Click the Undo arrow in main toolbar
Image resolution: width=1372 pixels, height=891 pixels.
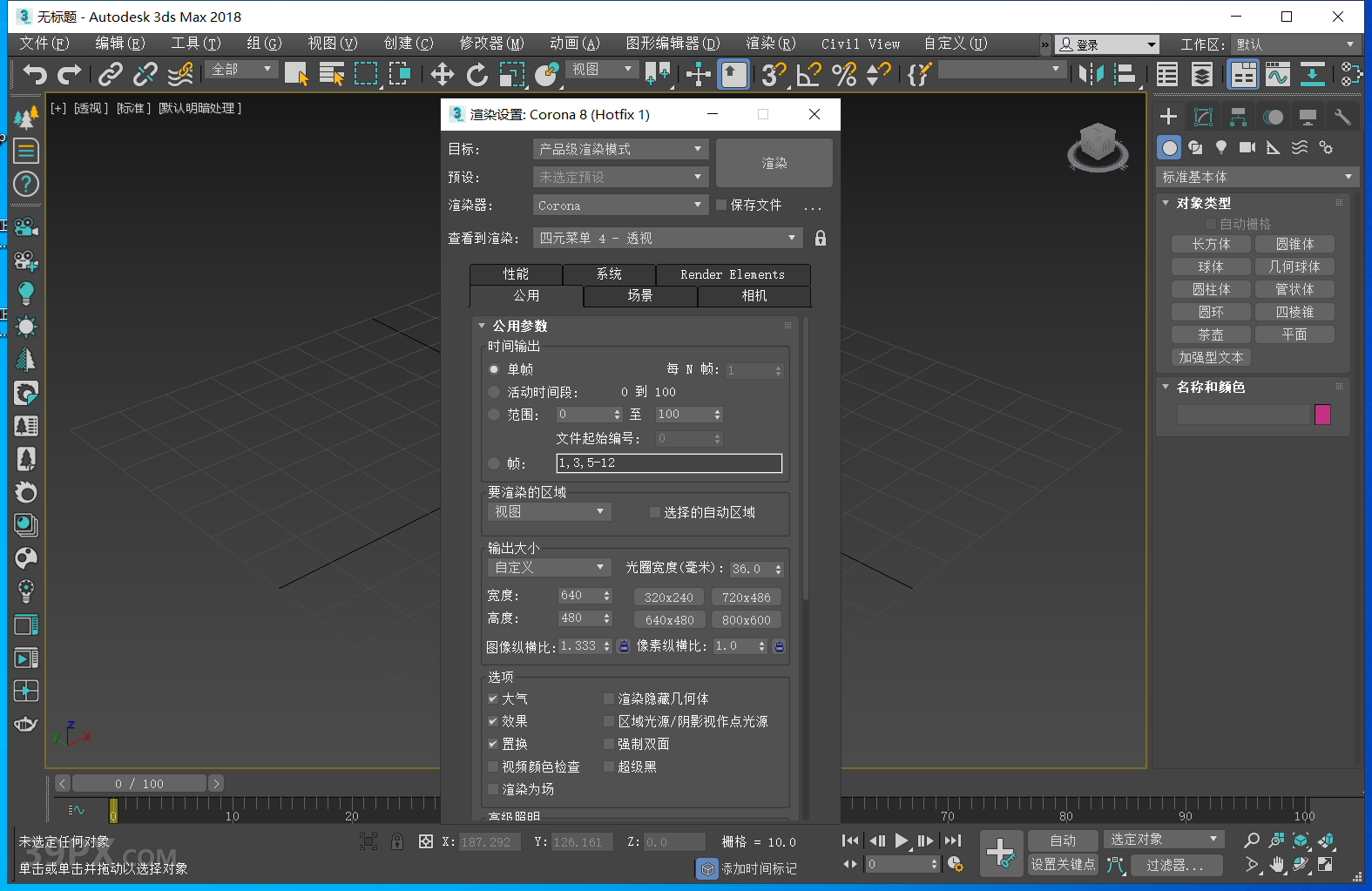[35, 75]
